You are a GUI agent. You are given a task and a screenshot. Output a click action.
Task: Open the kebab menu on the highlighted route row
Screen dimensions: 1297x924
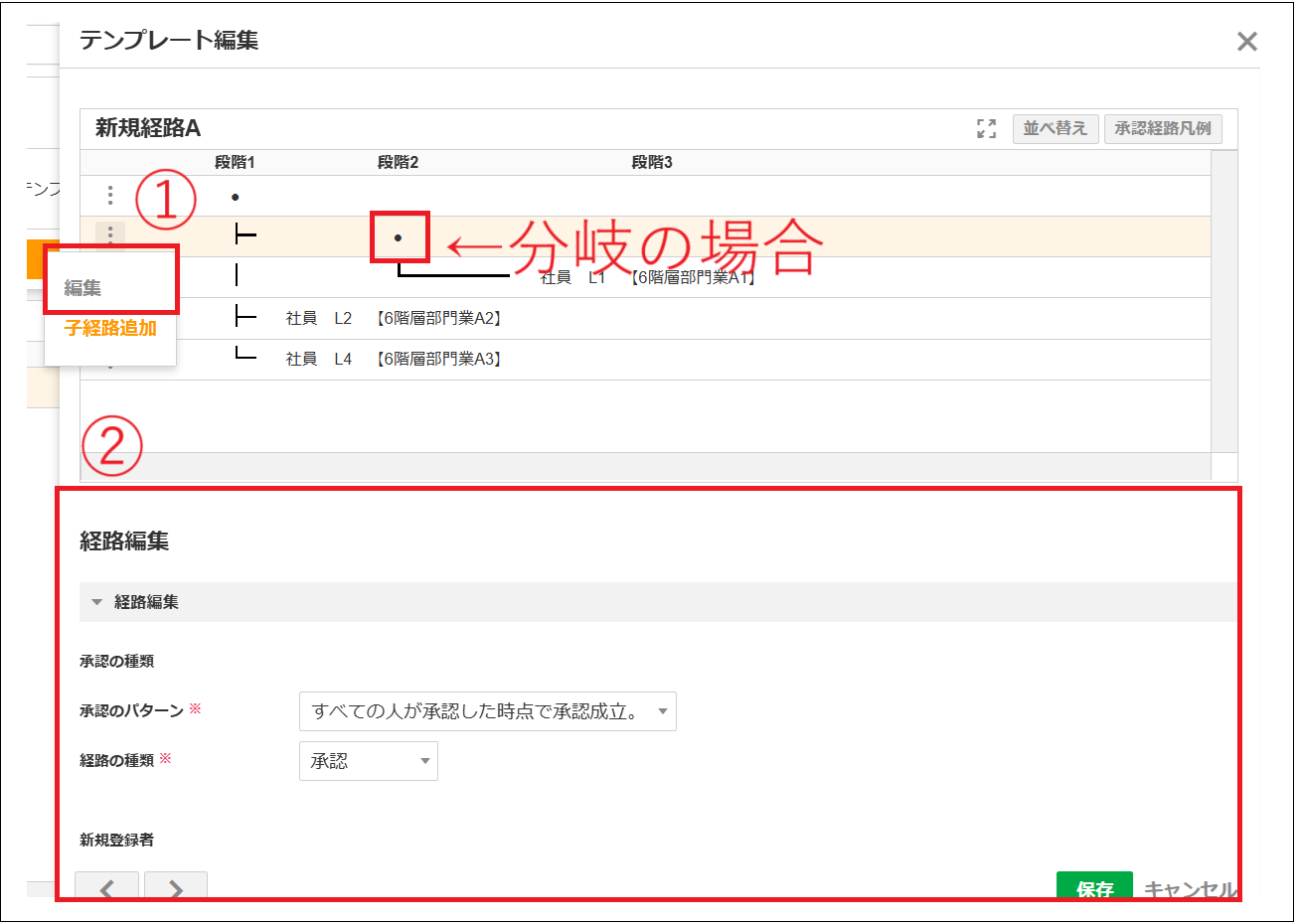point(112,236)
